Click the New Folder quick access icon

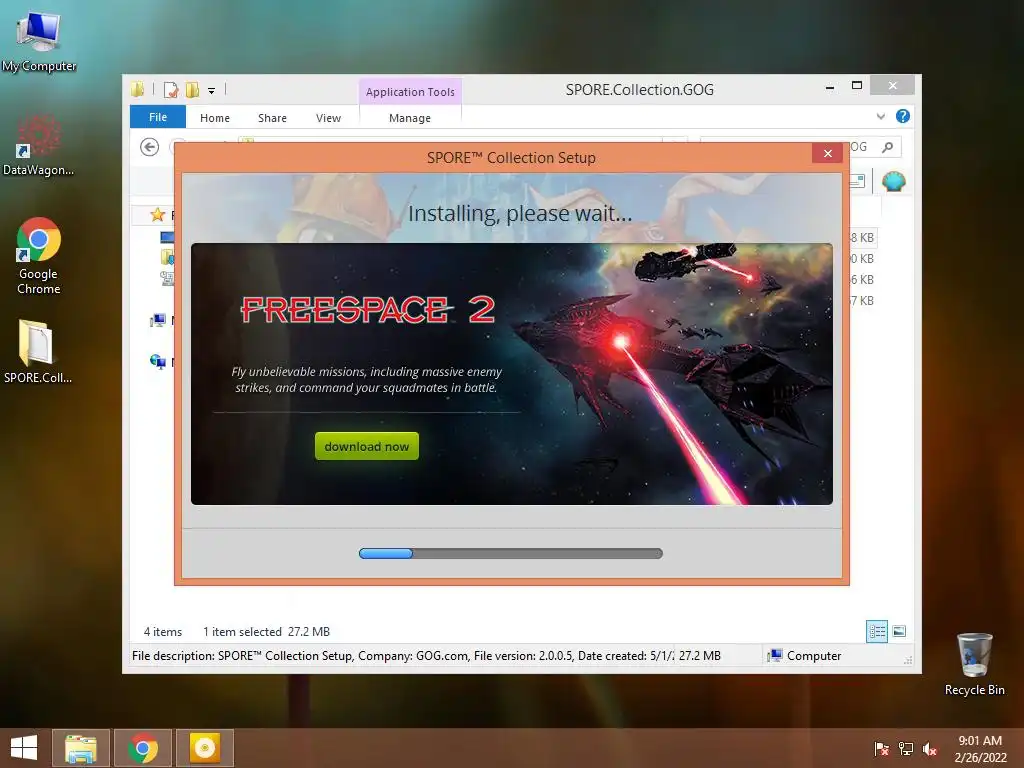click(193, 89)
